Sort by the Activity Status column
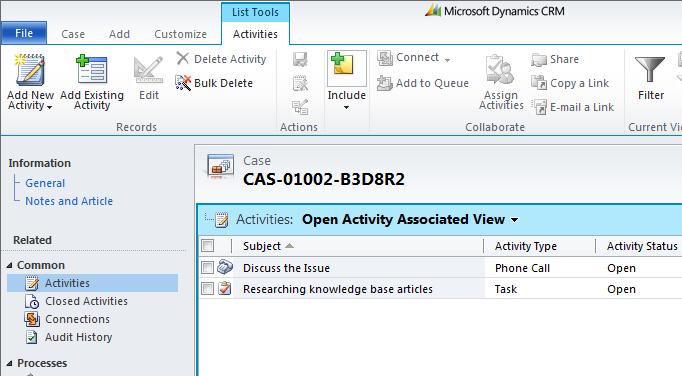Viewport: 682px width, 376px height. point(642,246)
